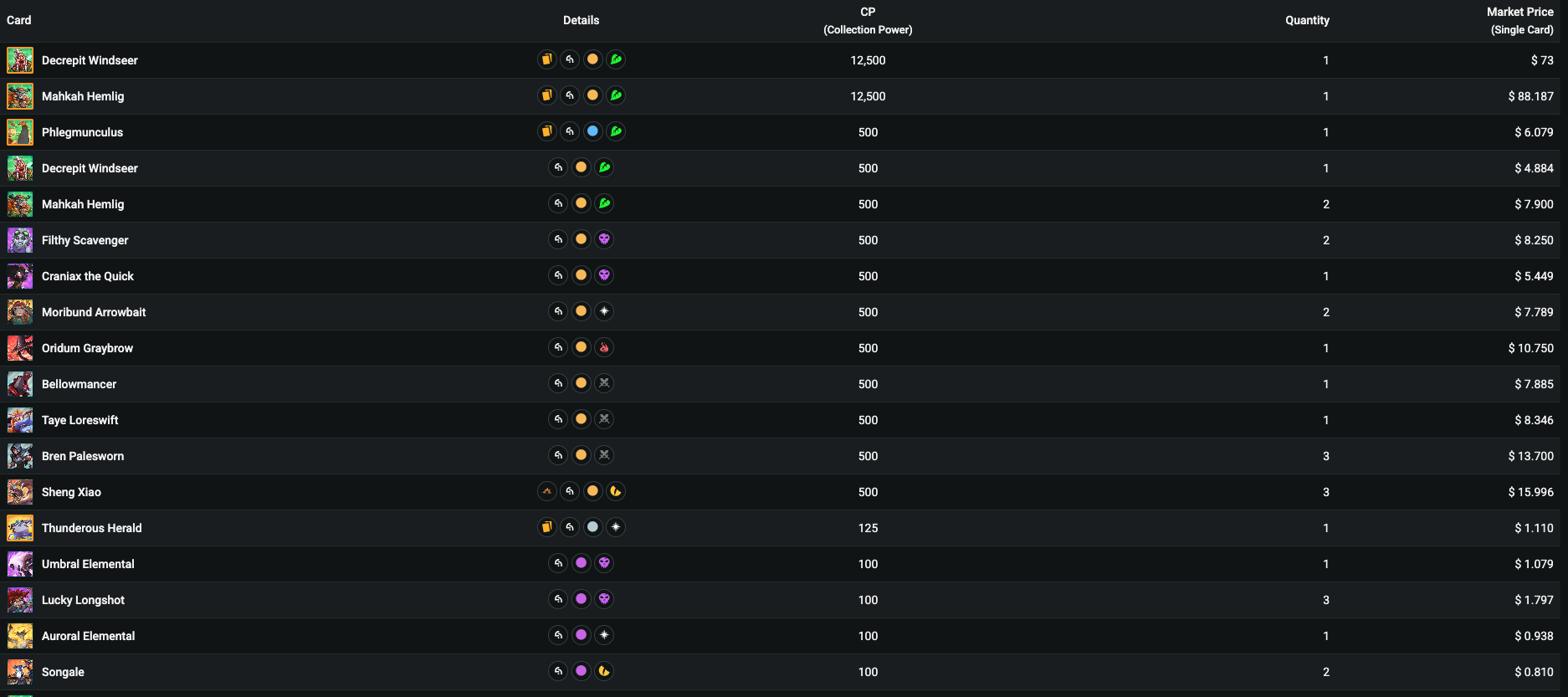Sort the table by Quantity header
Screen dimensions: 1568x697
(x=1307, y=20)
